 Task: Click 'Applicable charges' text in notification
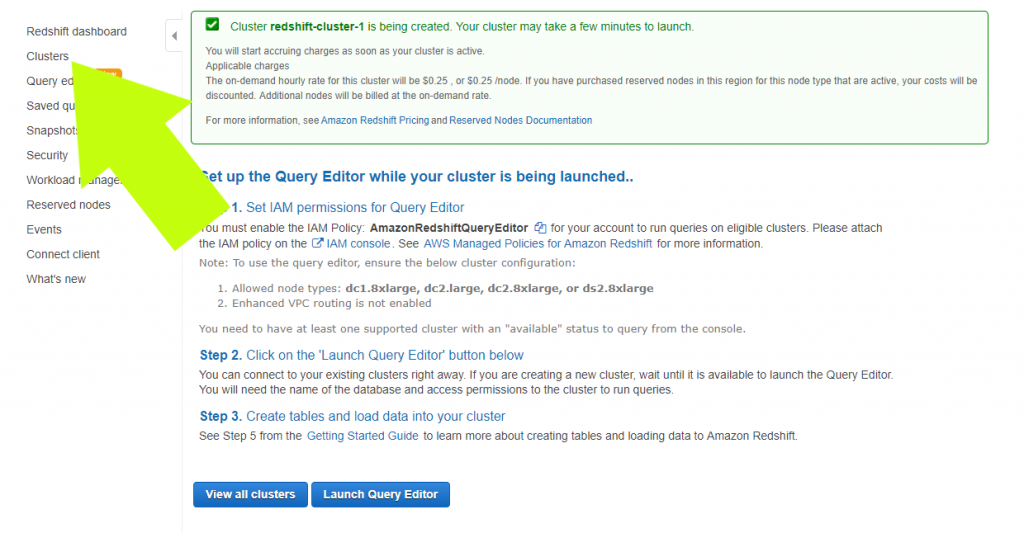point(248,65)
